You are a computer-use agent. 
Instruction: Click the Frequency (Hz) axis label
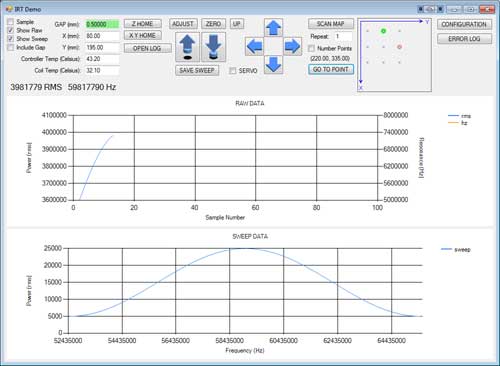[x=245, y=350]
